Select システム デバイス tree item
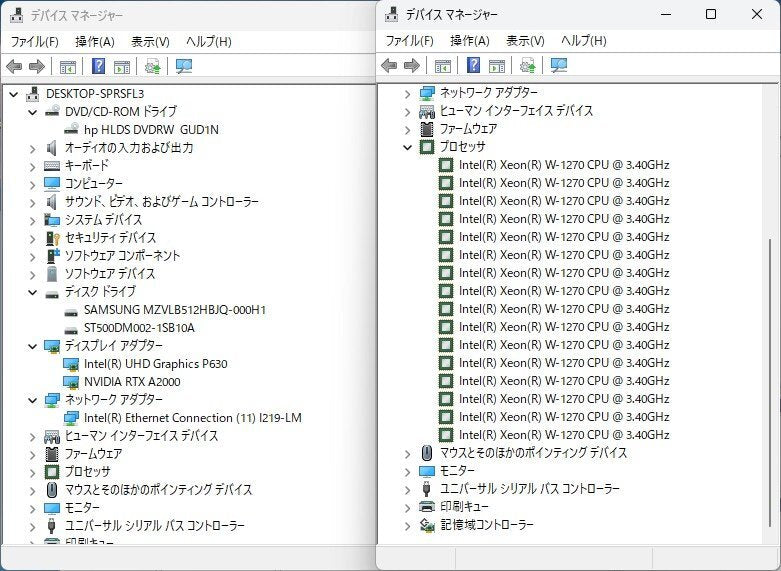The image size is (781, 571). 104,220
